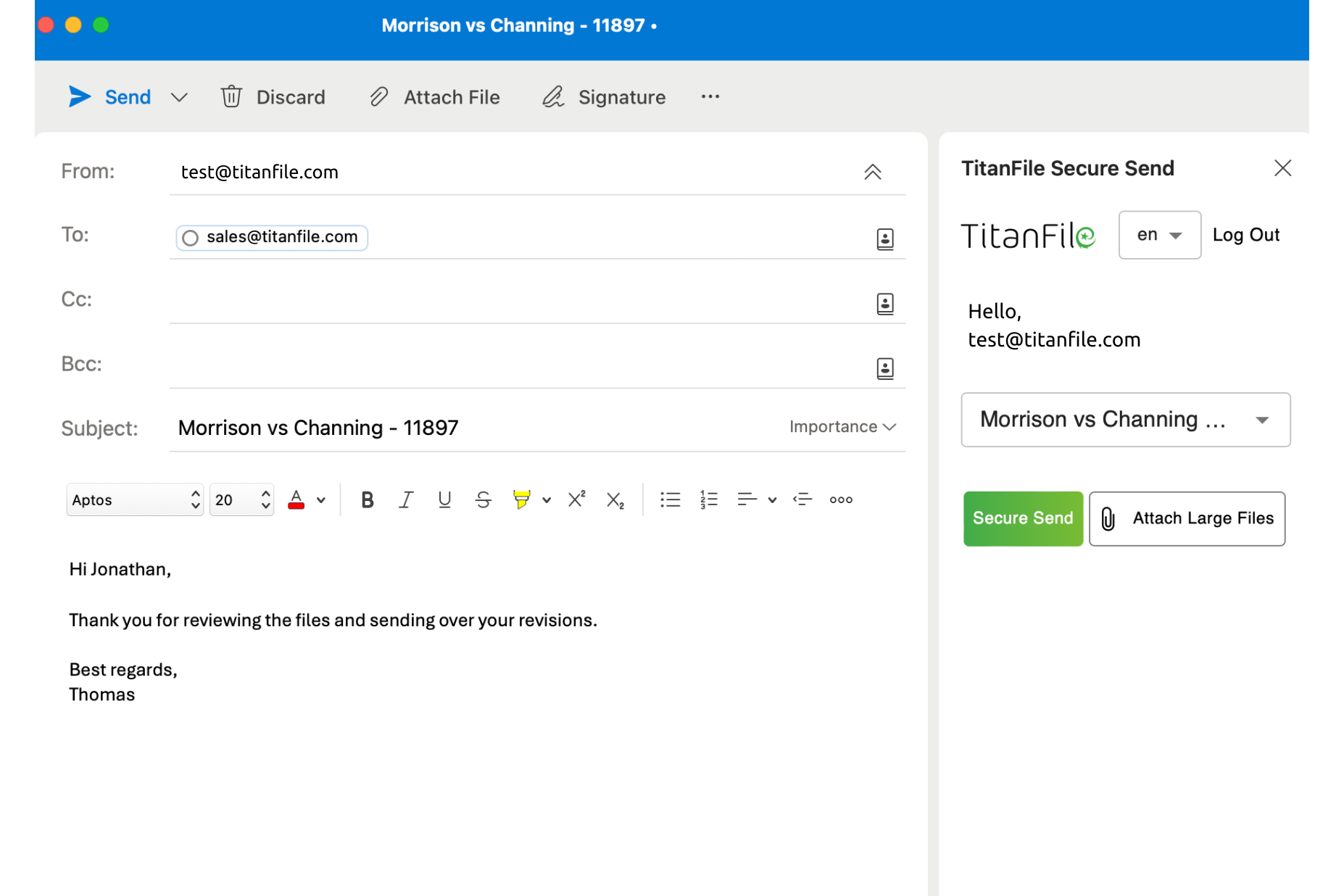
Task: Open the Importance dropdown
Action: 843,427
